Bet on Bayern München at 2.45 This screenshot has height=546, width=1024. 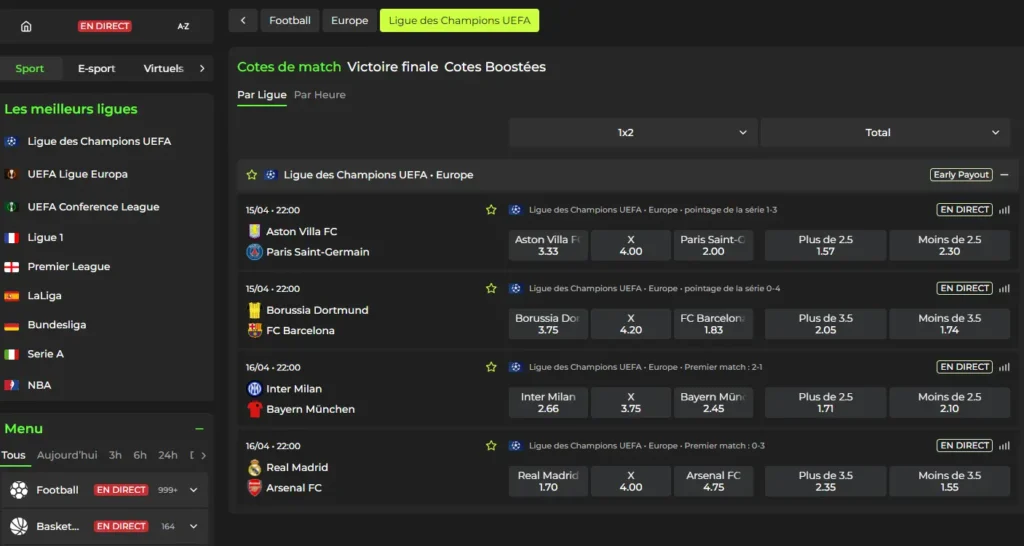pyautogui.click(x=713, y=402)
